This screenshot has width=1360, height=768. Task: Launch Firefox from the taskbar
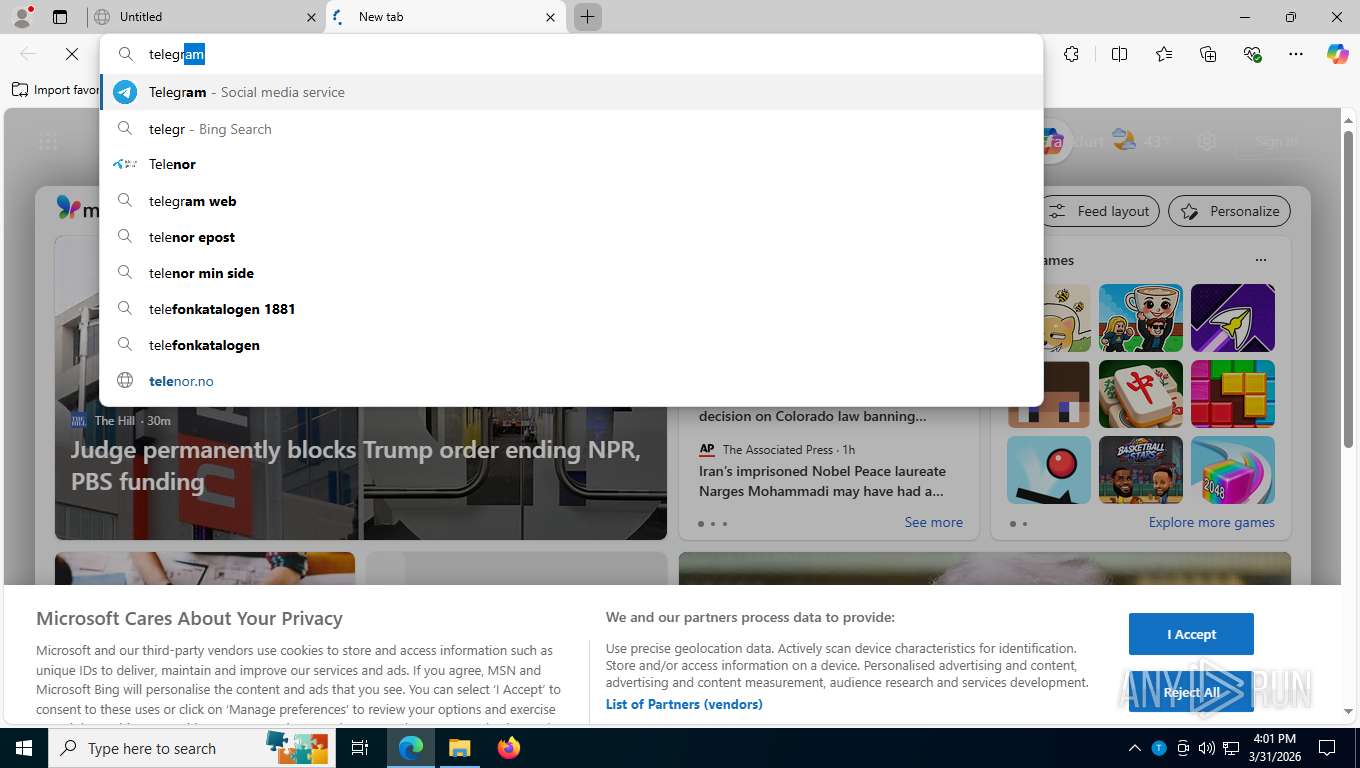pyautogui.click(x=508, y=748)
